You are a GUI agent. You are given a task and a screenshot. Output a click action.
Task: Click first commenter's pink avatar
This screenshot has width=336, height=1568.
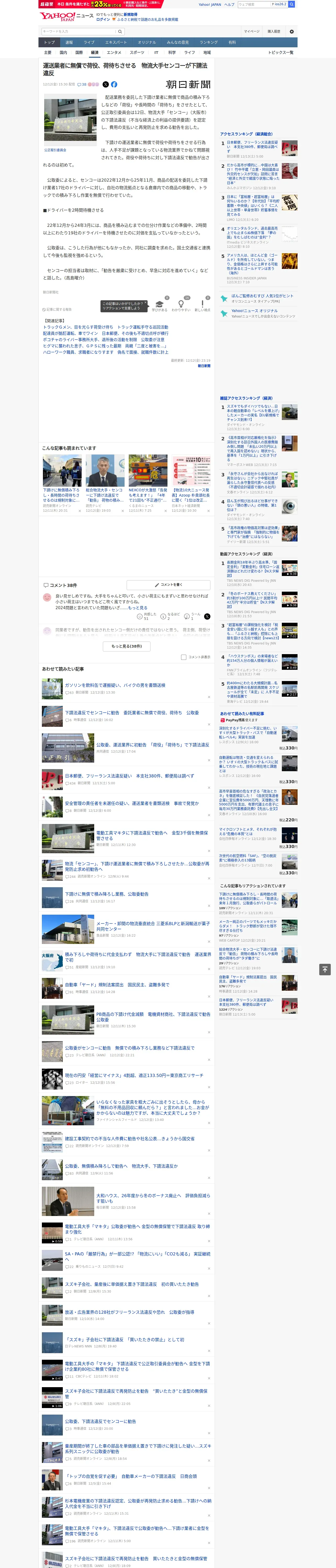click(x=47, y=597)
